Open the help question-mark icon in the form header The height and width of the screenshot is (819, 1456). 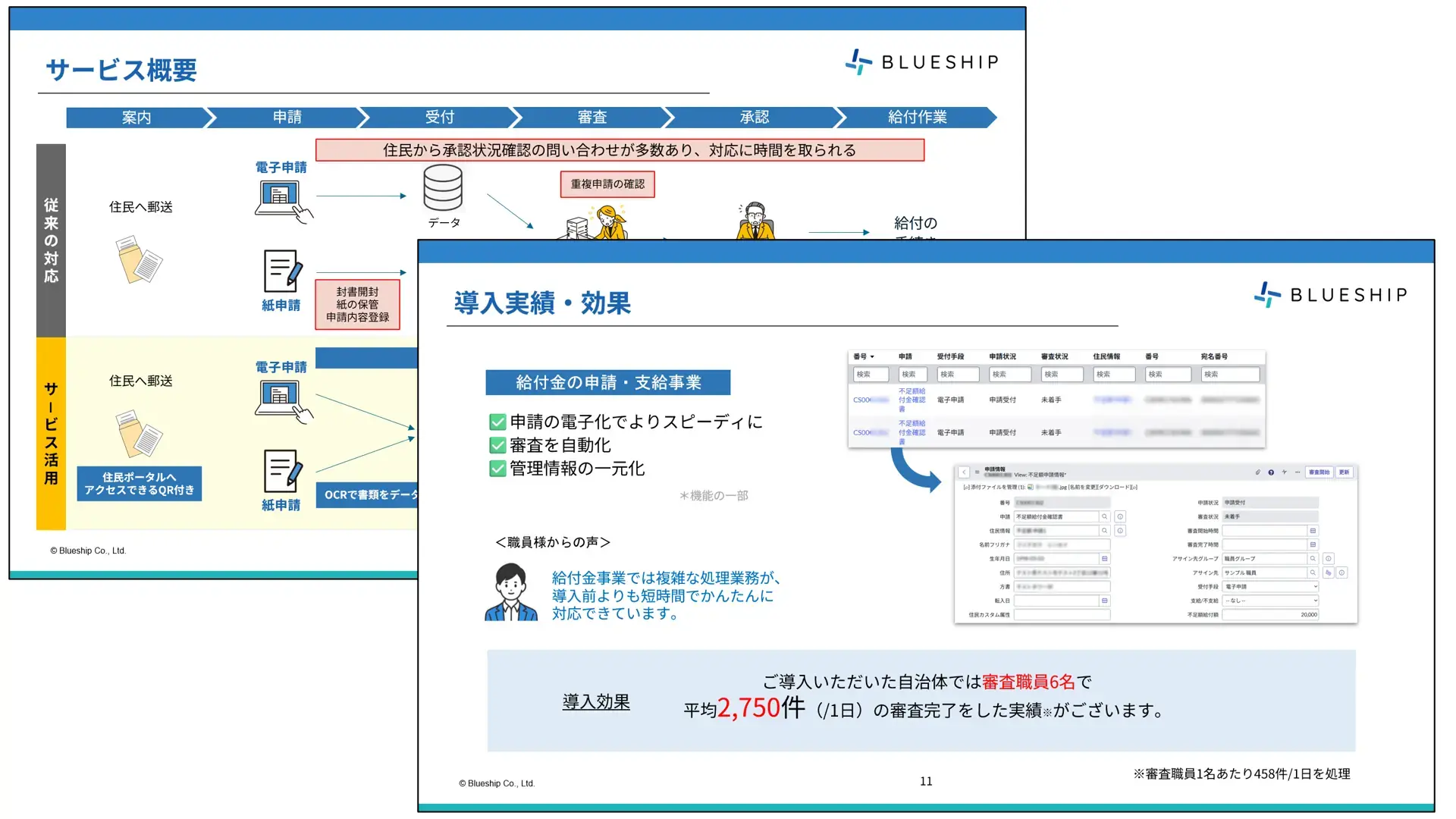pyautogui.click(x=1271, y=472)
